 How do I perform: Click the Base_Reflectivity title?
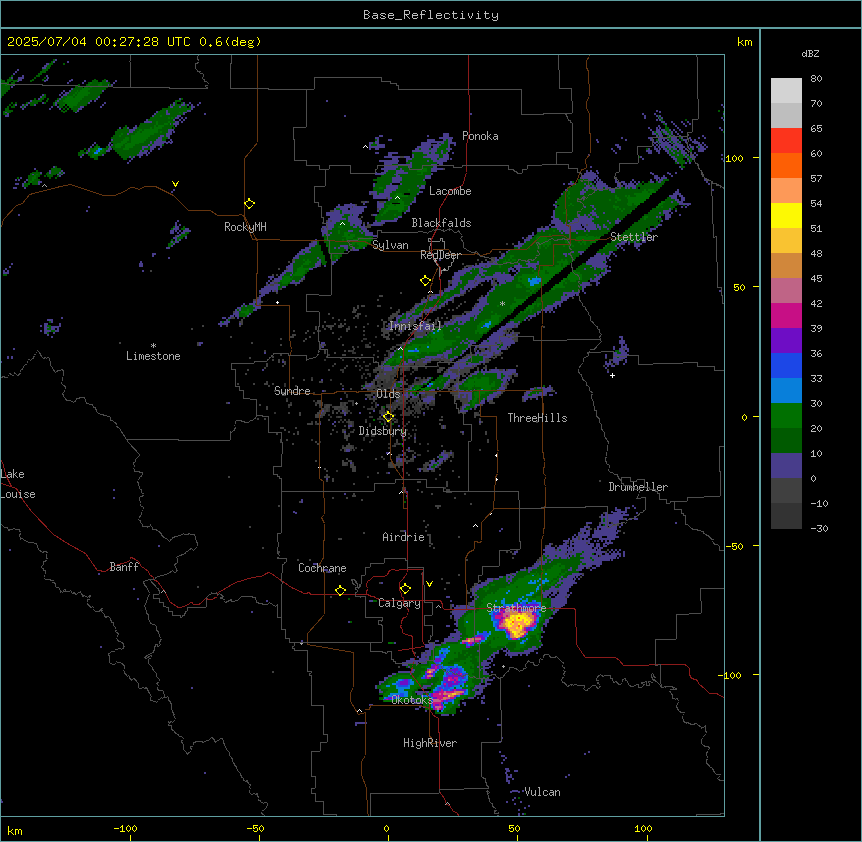click(431, 15)
